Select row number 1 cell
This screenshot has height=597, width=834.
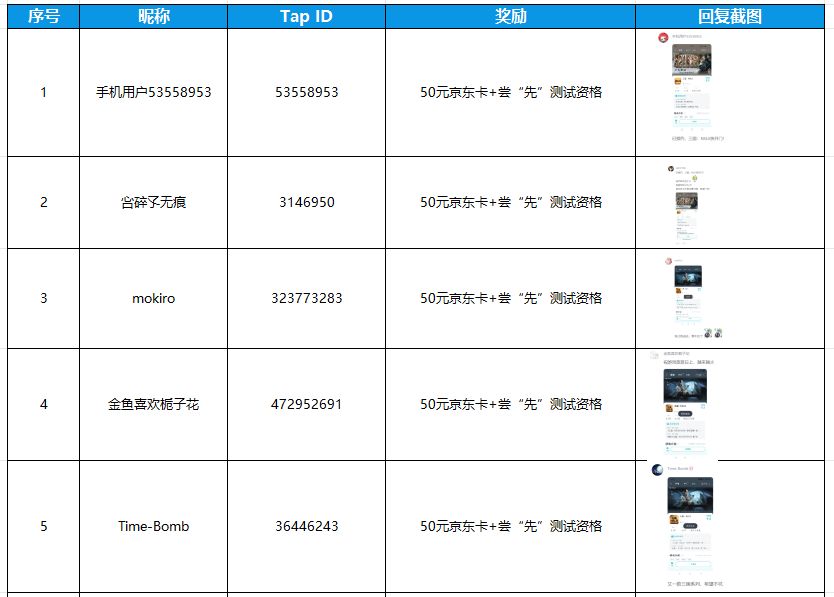coord(44,92)
